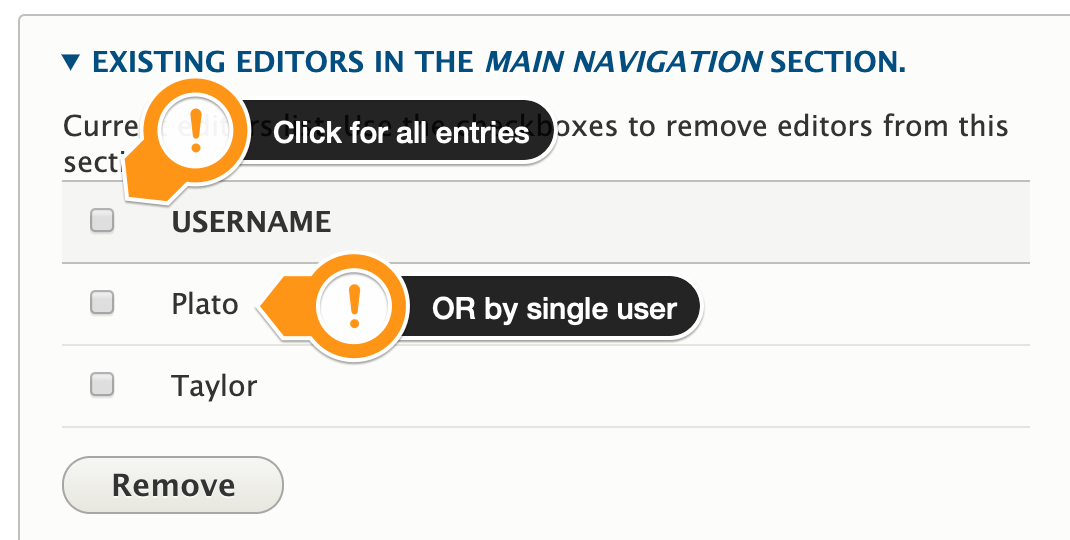Screen dimensions: 1070x540
Task: Click orange pointer tip near the header checkbox
Action: (133, 185)
